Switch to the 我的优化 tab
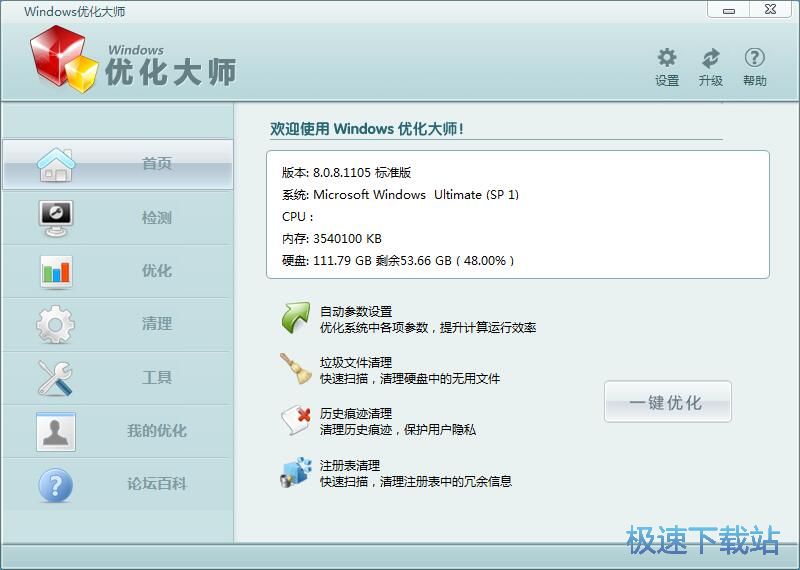800x570 pixels. pyautogui.click(x=118, y=431)
